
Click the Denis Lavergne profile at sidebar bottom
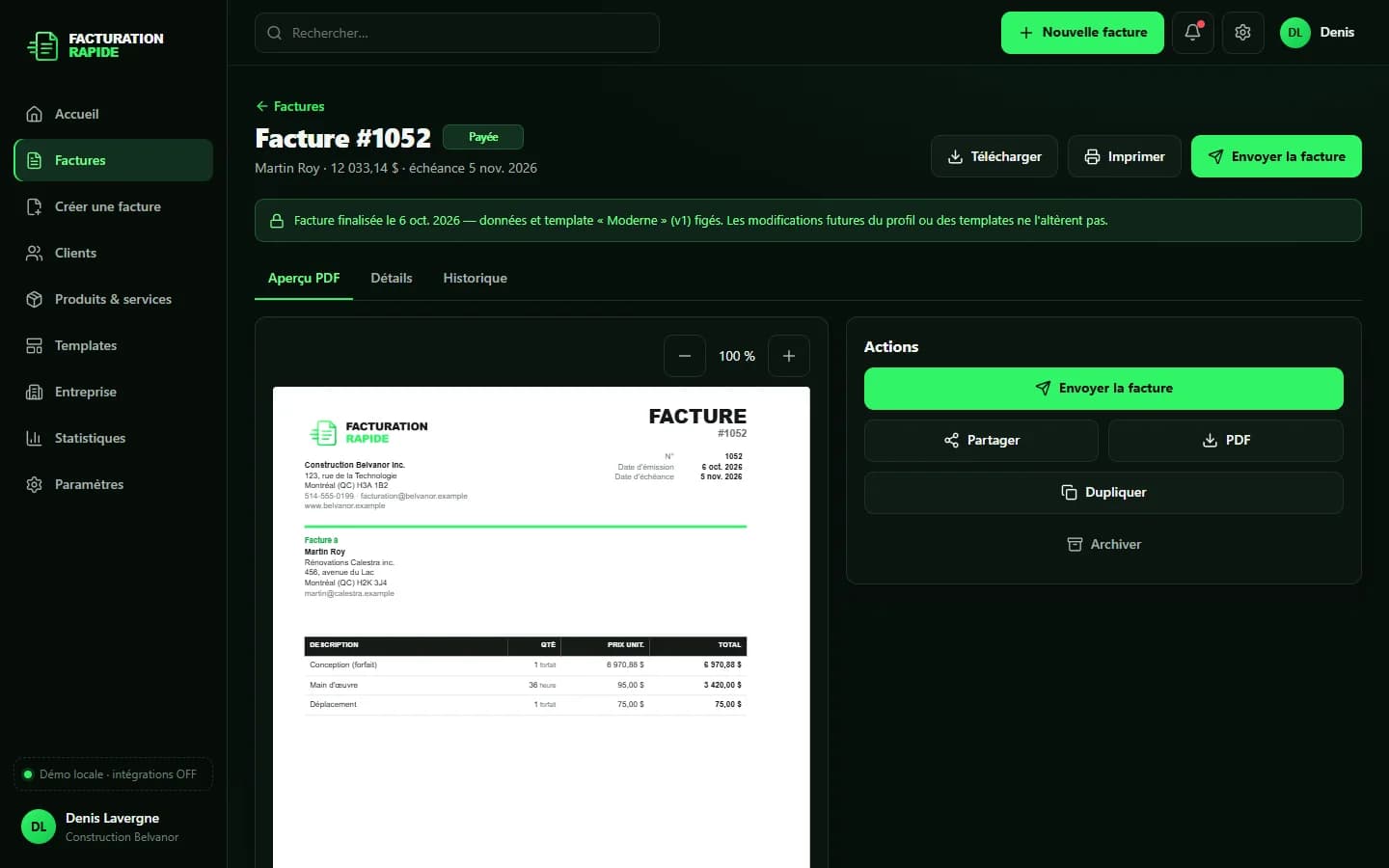pos(113,827)
